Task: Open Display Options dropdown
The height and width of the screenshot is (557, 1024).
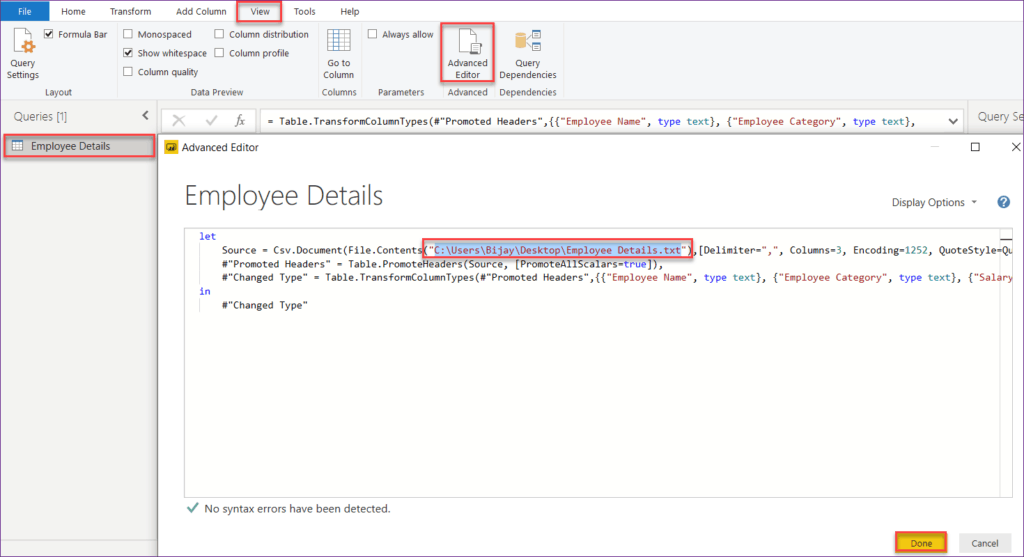Action: [935, 202]
